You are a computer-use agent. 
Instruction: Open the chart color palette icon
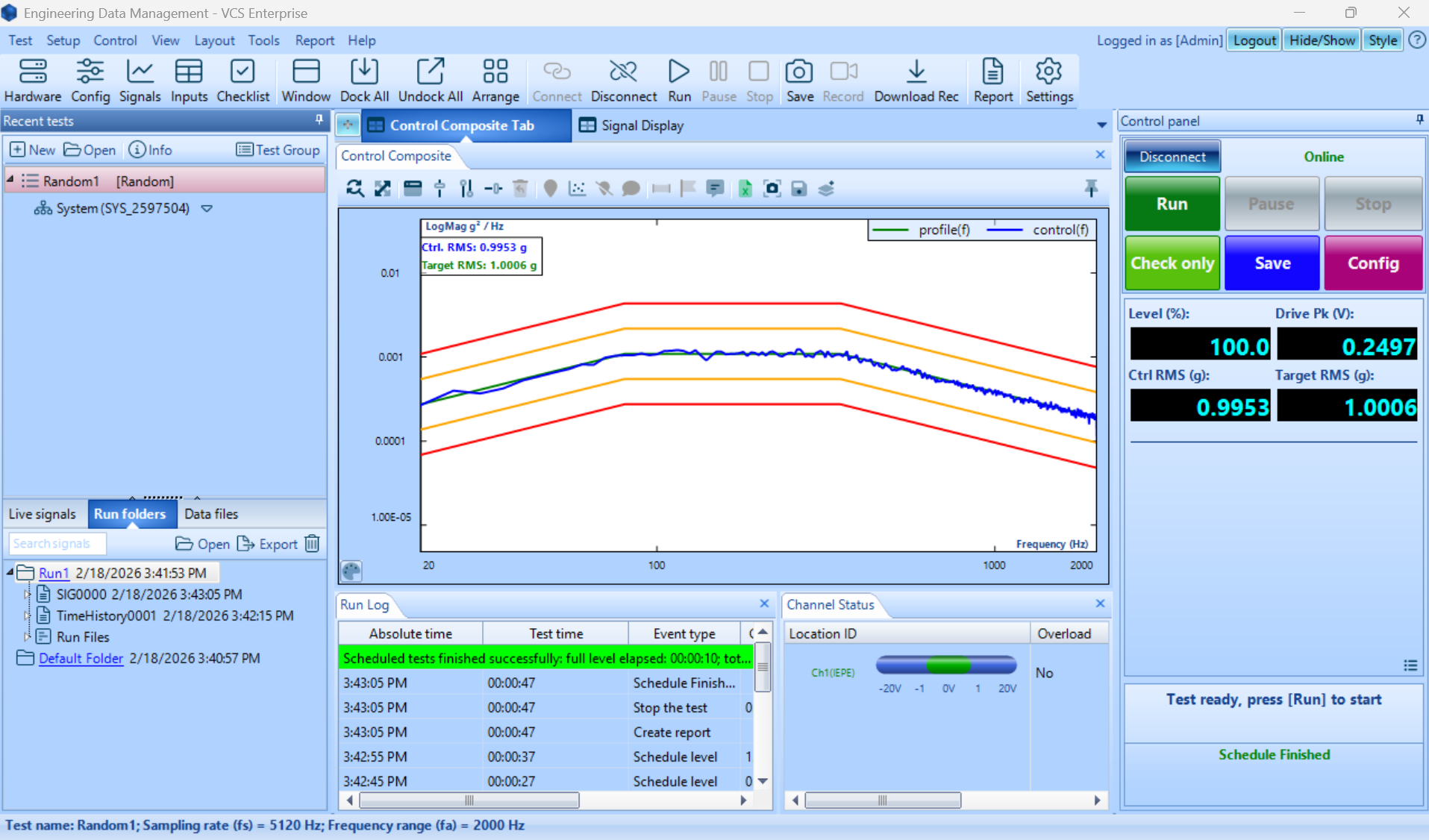coord(351,571)
